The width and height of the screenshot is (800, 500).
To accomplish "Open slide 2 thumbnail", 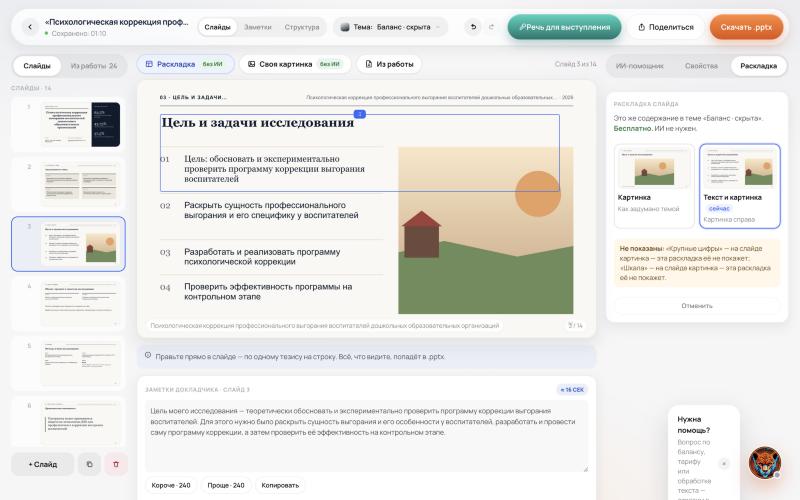I will [68, 184].
